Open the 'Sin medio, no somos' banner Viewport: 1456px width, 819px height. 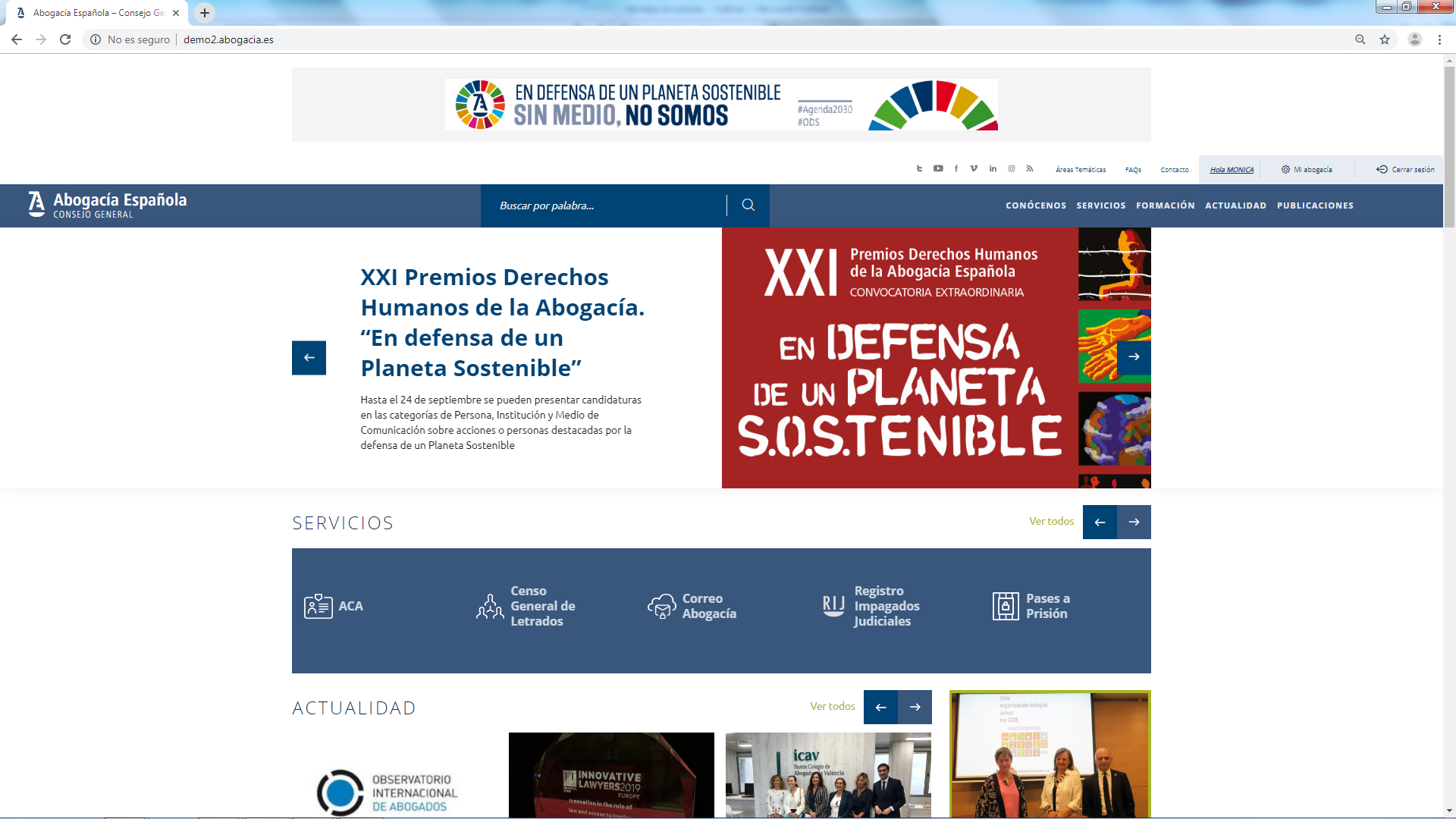pos(721,105)
